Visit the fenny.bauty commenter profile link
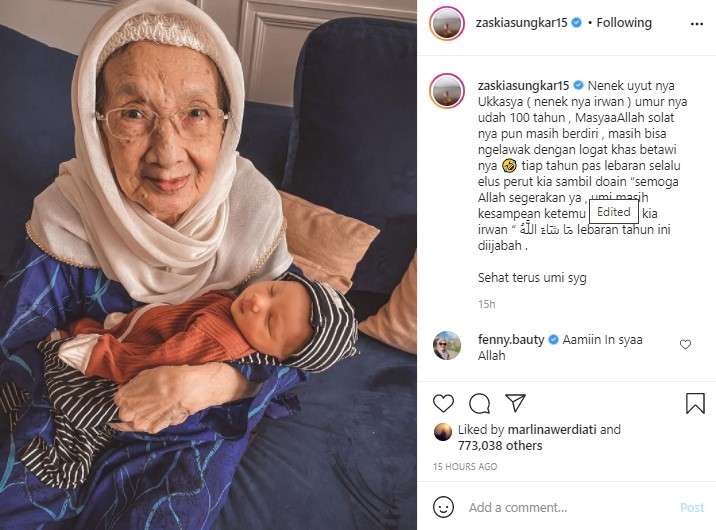Viewport: 716px width, 530px height. coord(511,340)
